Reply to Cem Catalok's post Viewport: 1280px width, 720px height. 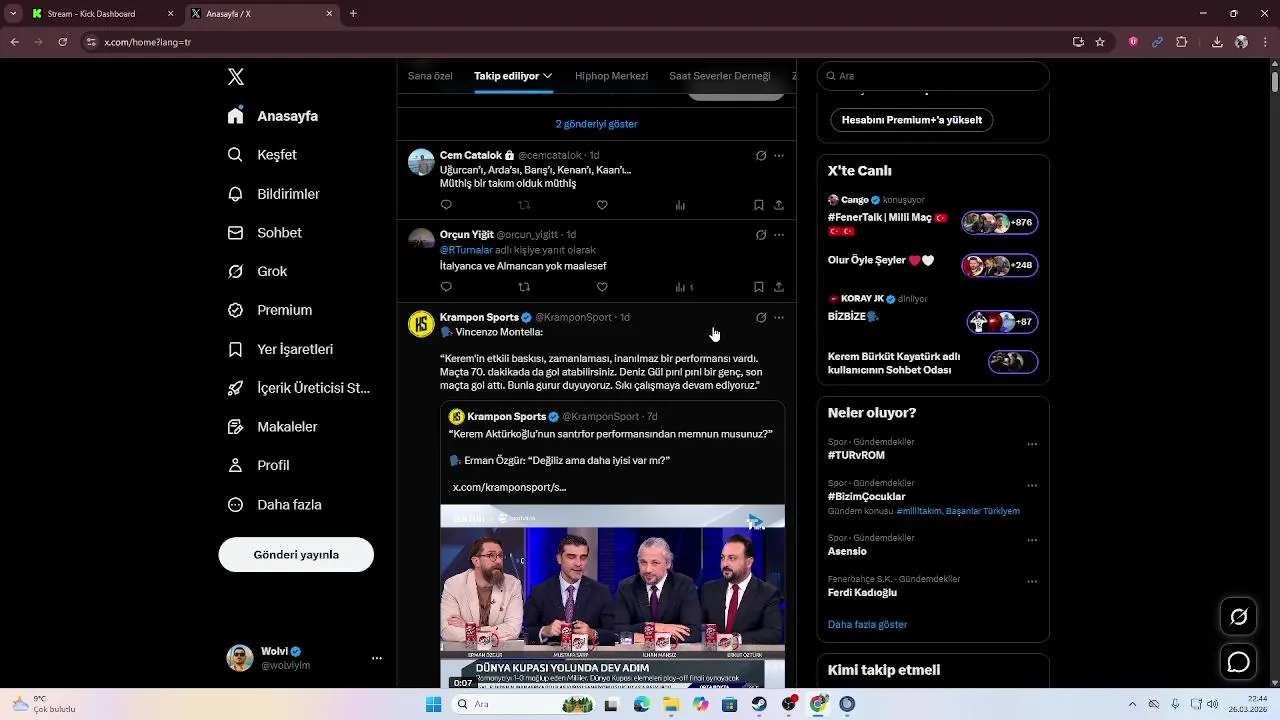click(x=446, y=205)
